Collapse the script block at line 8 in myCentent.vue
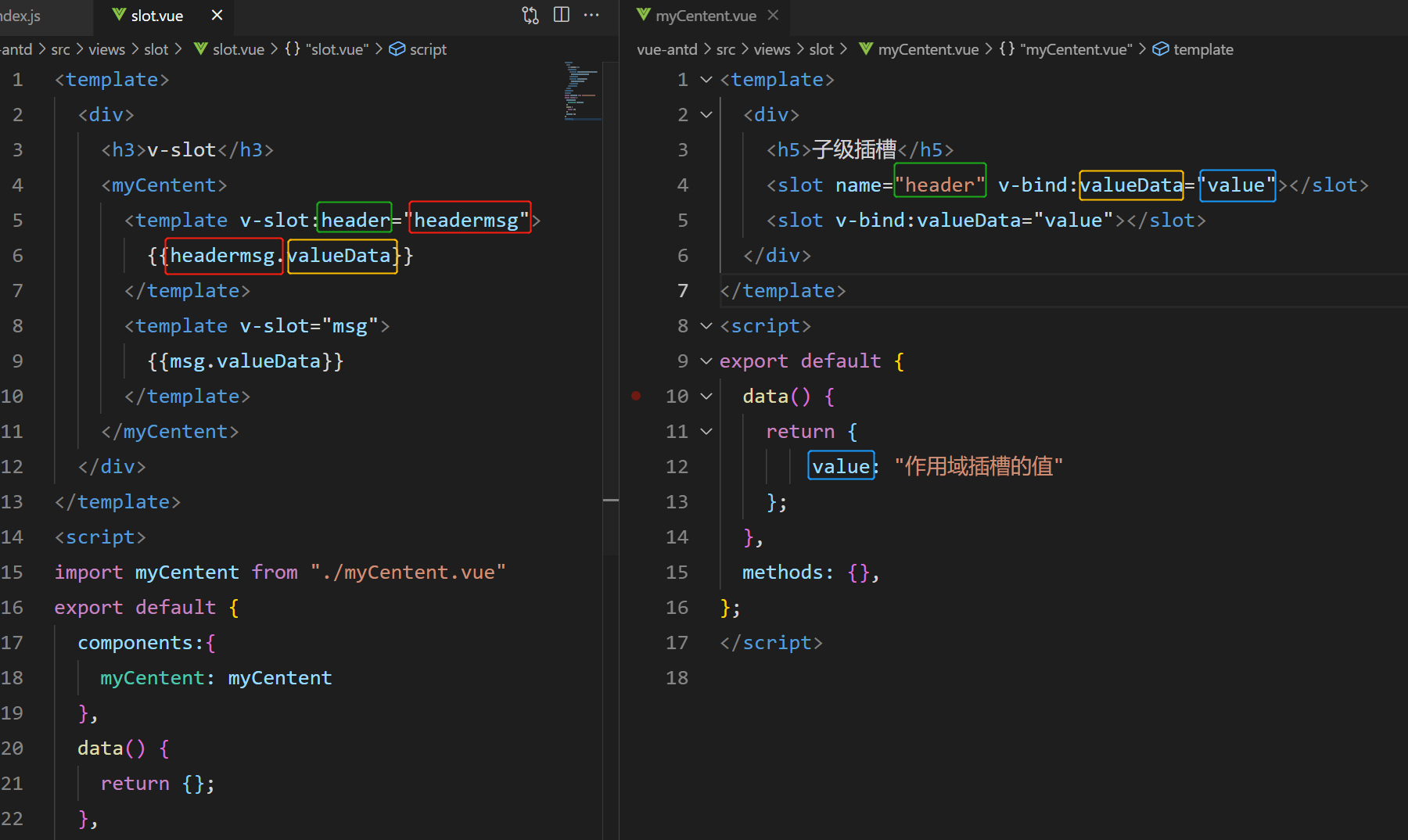The height and width of the screenshot is (840, 1408). tap(706, 326)
